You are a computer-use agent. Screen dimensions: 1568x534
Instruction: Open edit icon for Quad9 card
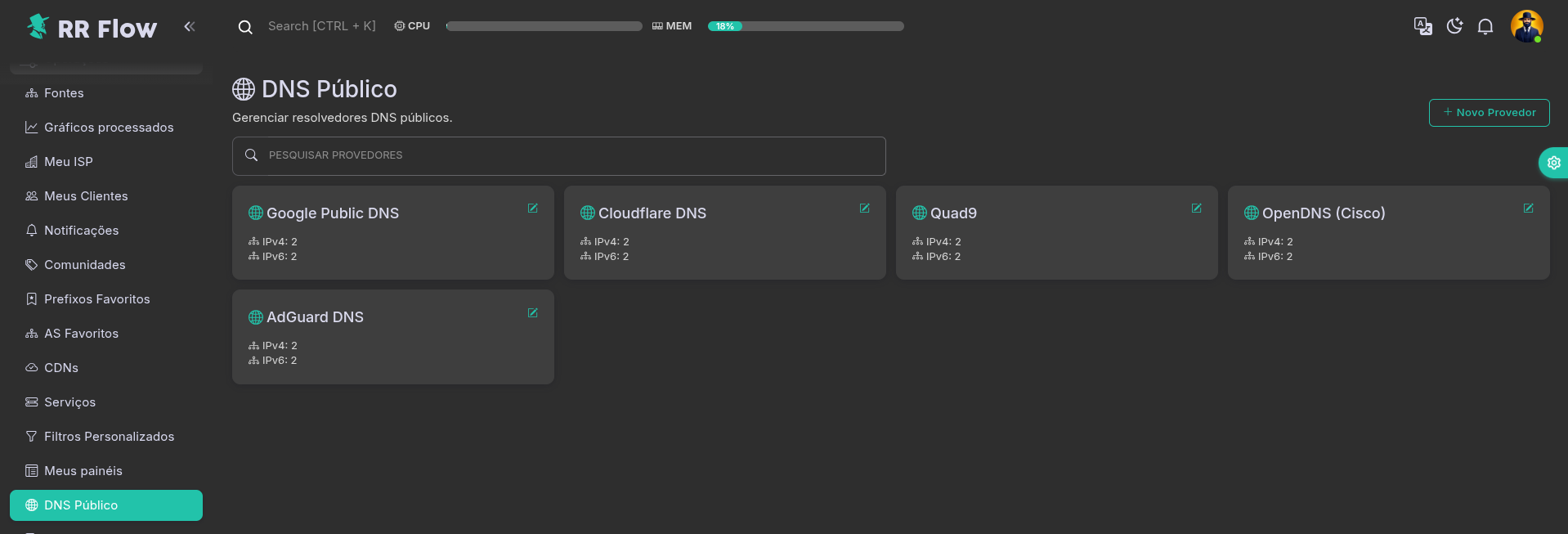(1196, 209)
